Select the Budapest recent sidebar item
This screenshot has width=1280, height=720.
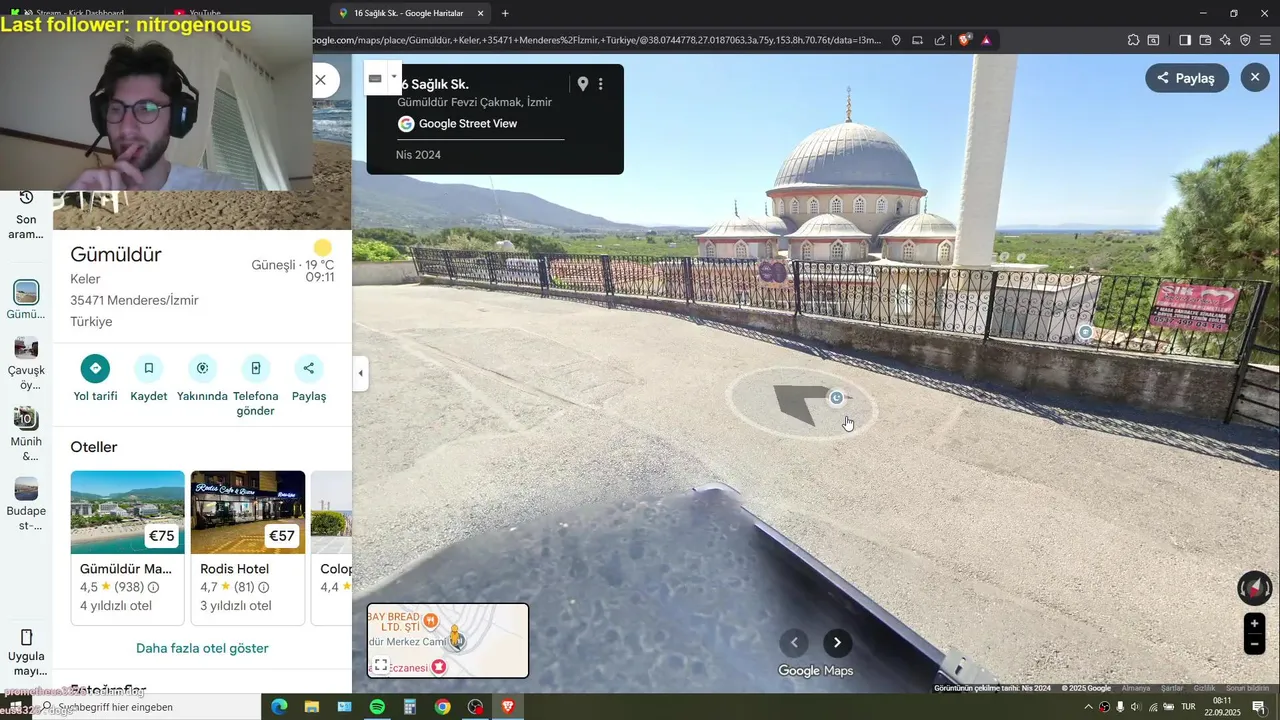click(26, 503)
